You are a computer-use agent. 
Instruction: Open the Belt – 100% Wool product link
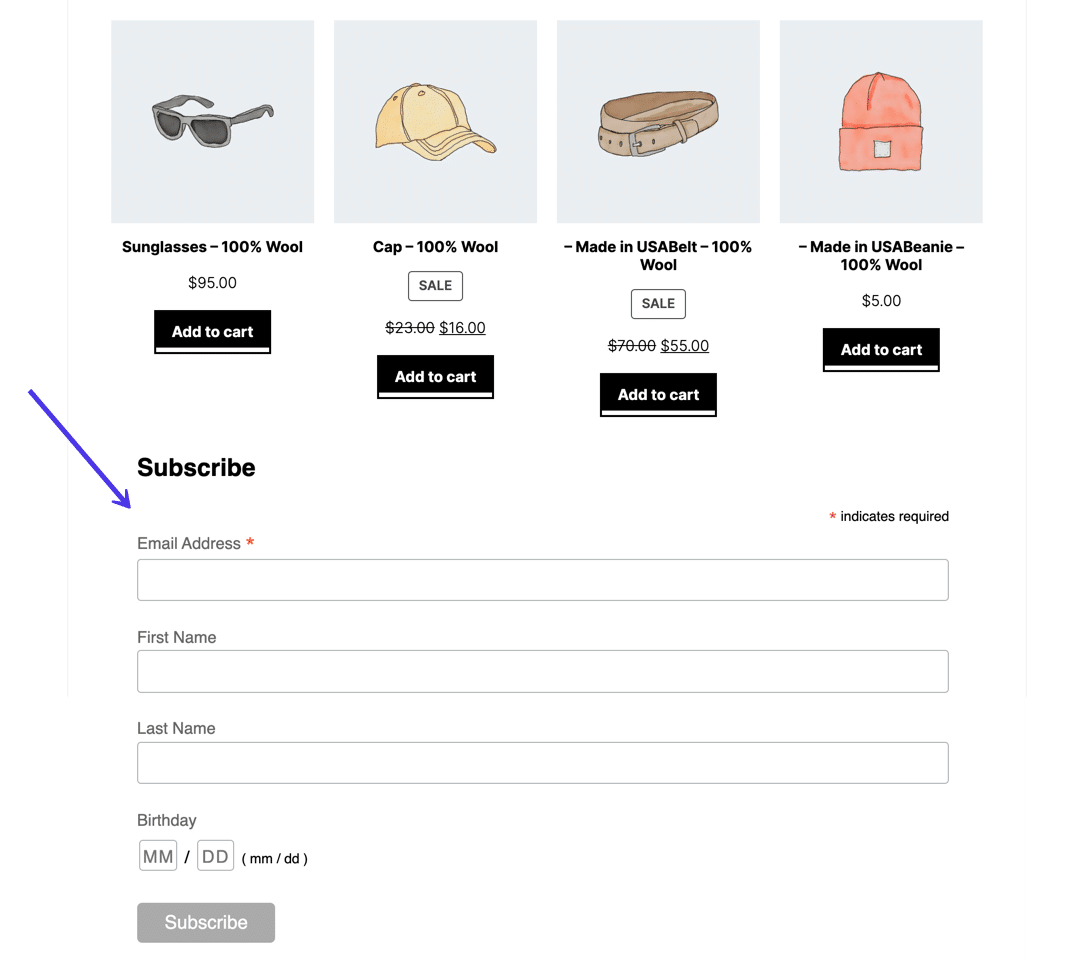pos(658,255)
